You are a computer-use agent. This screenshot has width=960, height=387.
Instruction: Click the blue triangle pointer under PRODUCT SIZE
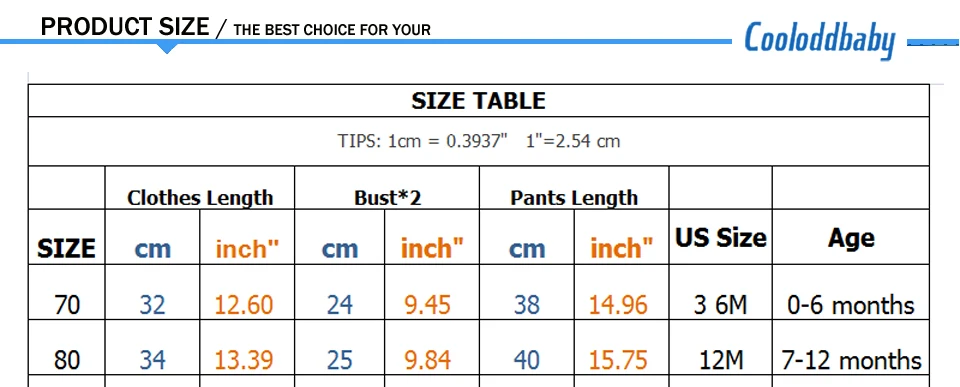point(167,48)
